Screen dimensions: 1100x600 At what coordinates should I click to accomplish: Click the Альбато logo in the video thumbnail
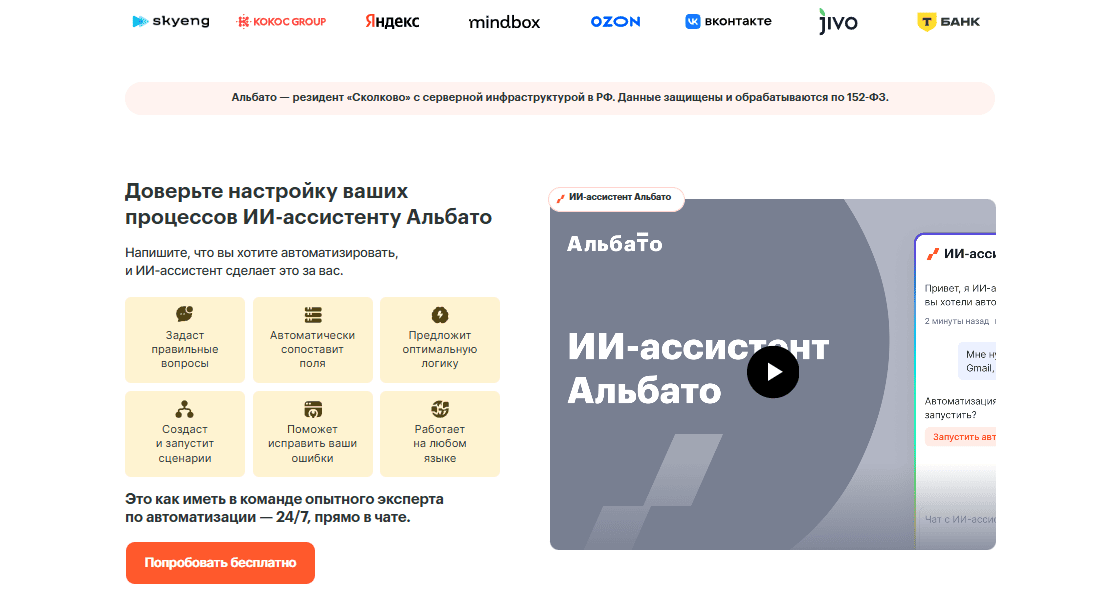615,243
